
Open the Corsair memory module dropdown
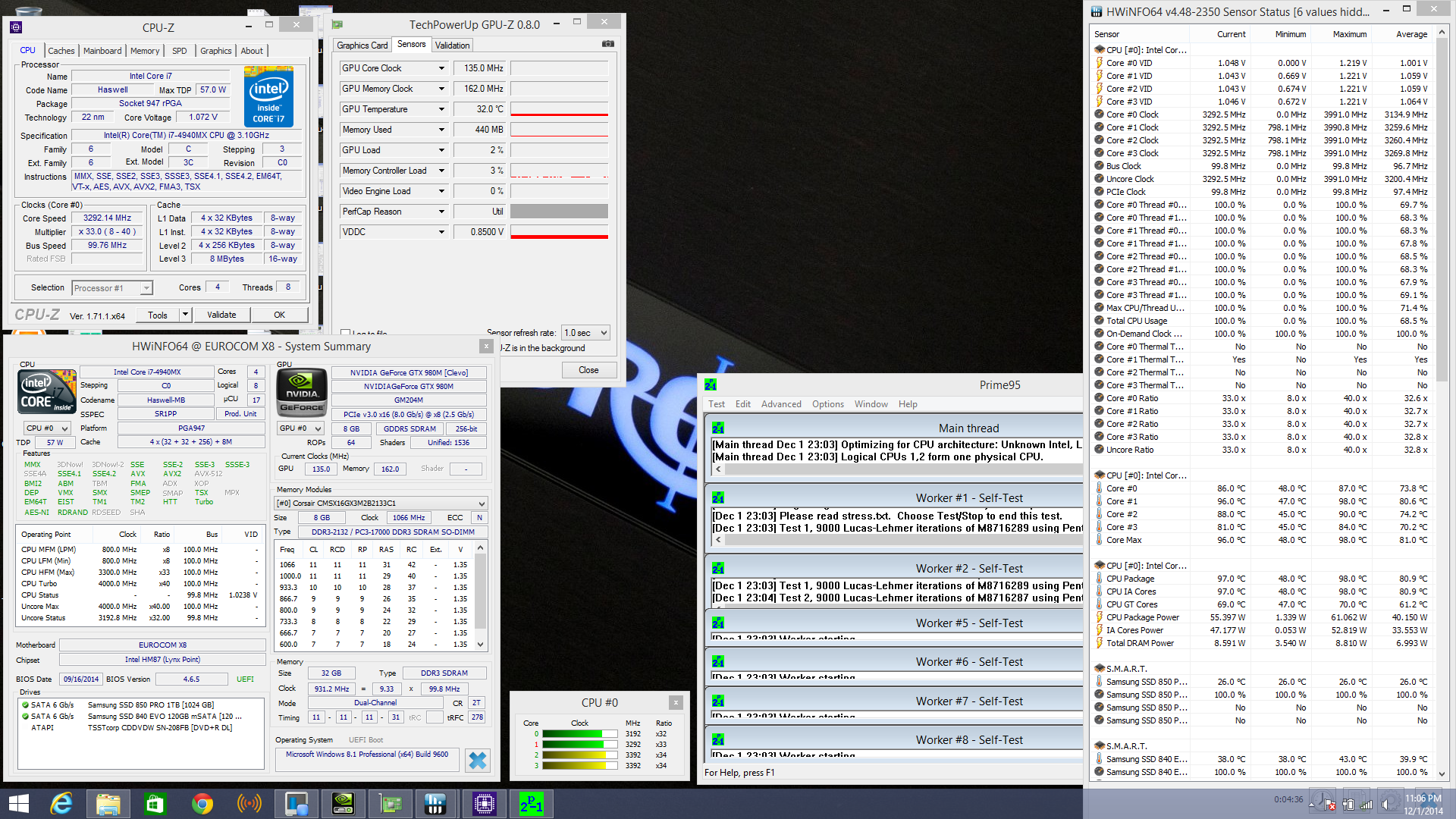380,503
